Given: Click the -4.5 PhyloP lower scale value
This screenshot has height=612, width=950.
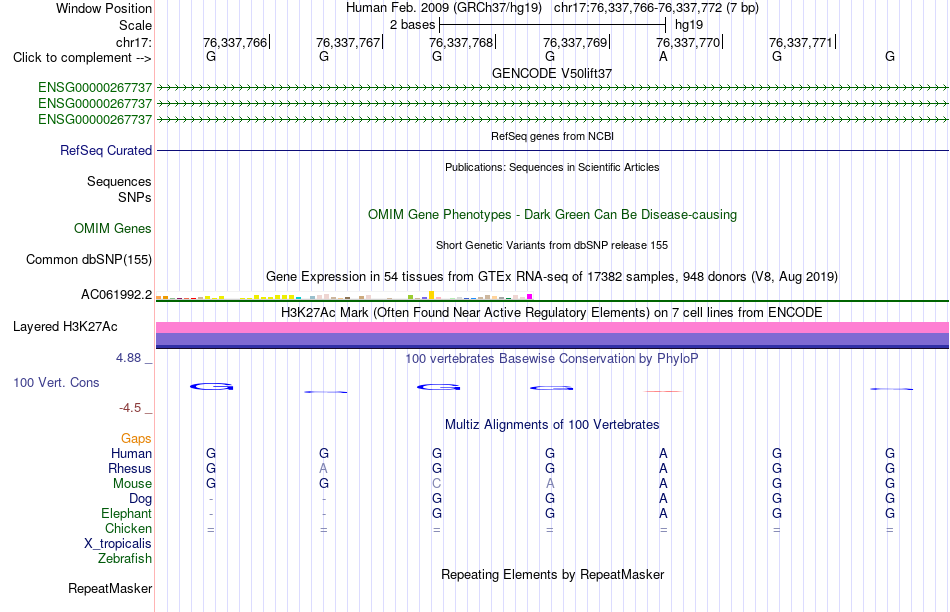Looking at the screenshot, I should (x=130, y=408).
